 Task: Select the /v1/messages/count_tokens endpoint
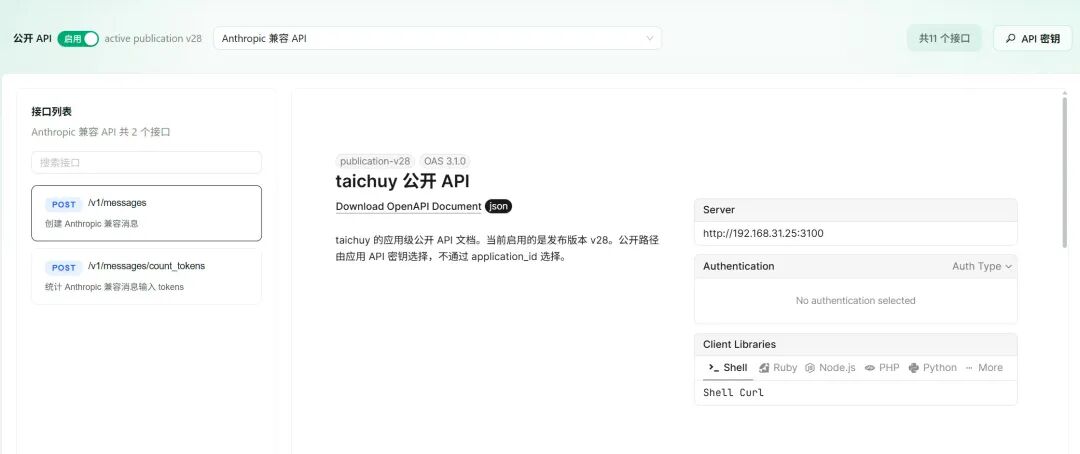146,276
